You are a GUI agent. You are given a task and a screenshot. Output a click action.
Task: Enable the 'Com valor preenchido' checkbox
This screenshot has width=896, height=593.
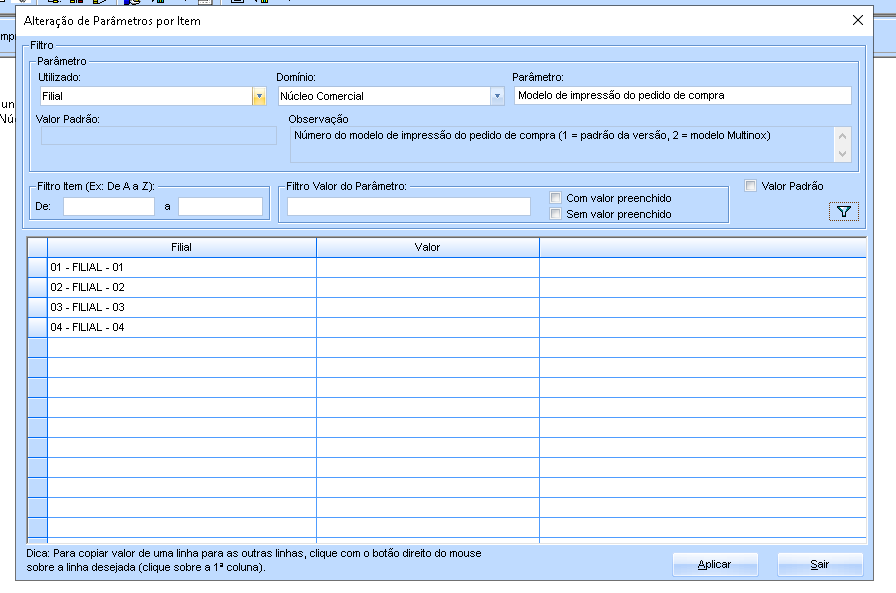click(556, 198)
